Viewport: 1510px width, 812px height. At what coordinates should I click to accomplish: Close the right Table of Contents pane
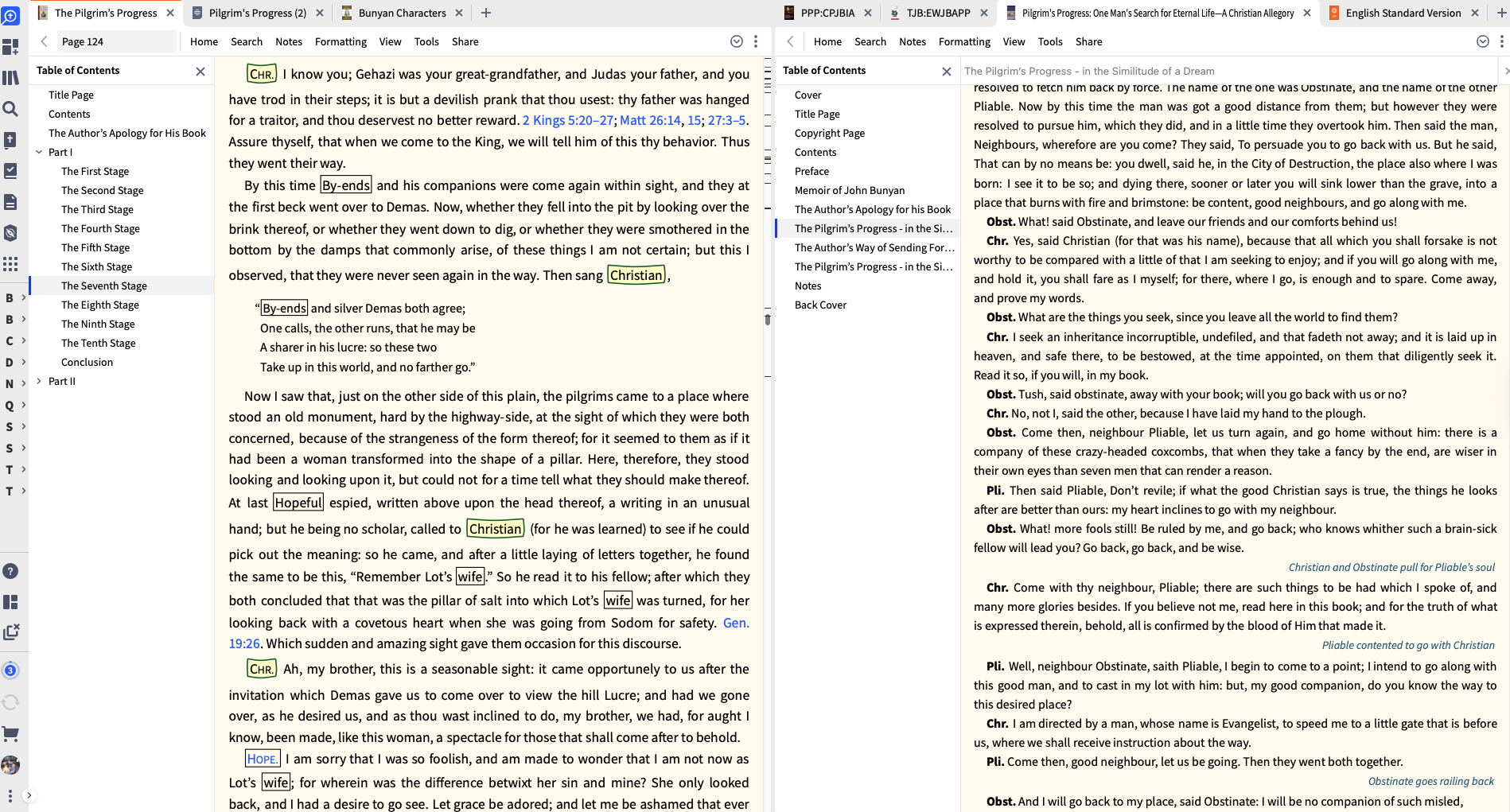pyautogui.click(x=947, y=71)
